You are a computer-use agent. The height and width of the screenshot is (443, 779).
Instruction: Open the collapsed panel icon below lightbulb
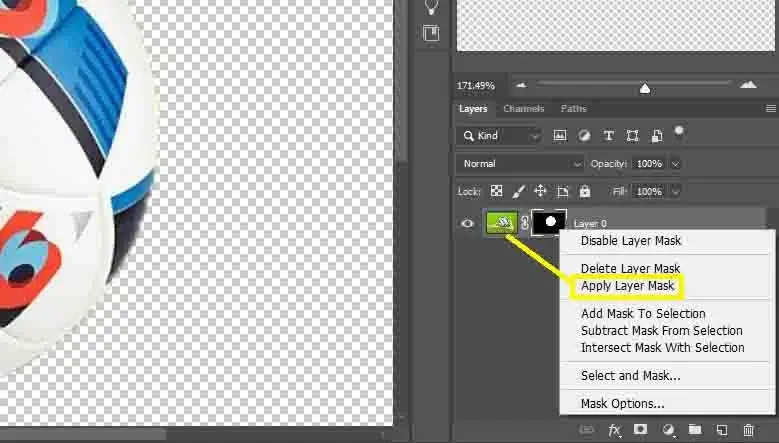point(431,33)
